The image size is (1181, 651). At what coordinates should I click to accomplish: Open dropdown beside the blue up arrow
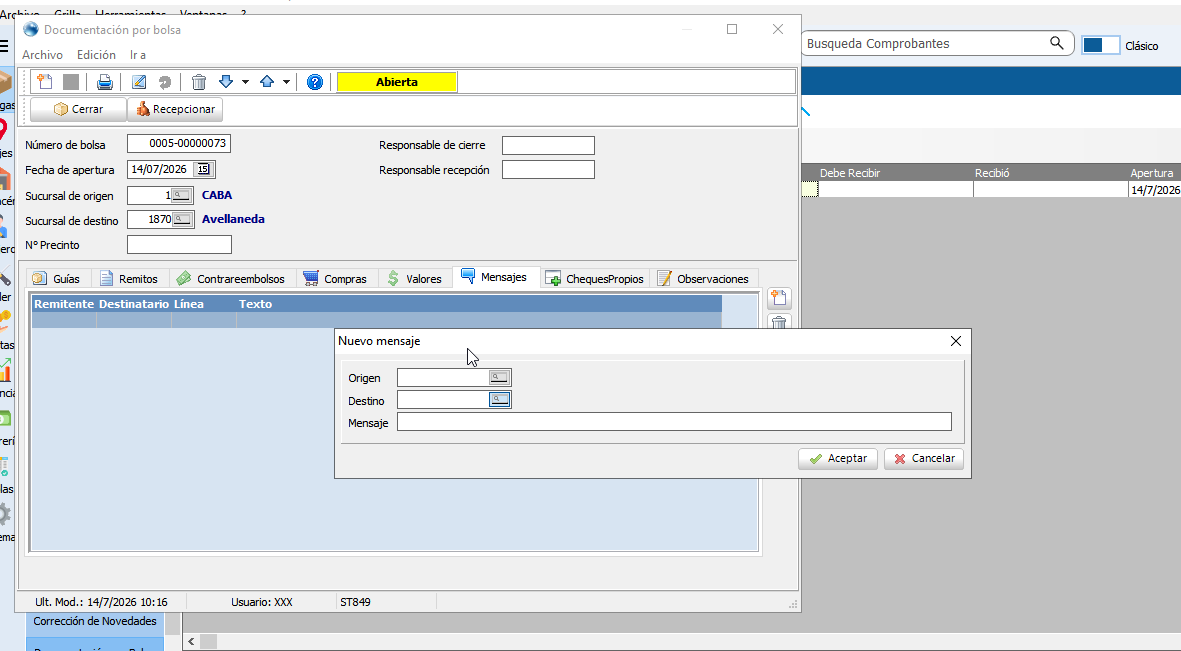[286, 82]
